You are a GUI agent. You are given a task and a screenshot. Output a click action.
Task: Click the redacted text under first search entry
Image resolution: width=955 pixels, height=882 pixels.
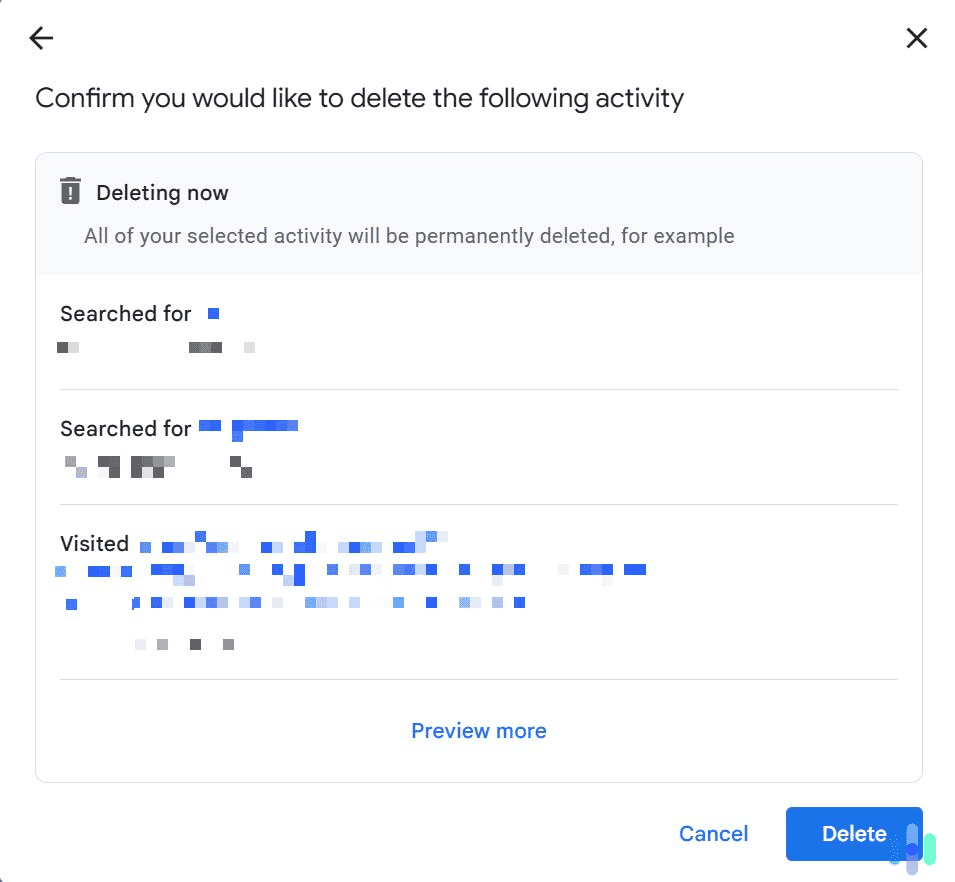[x=155, y=347]
